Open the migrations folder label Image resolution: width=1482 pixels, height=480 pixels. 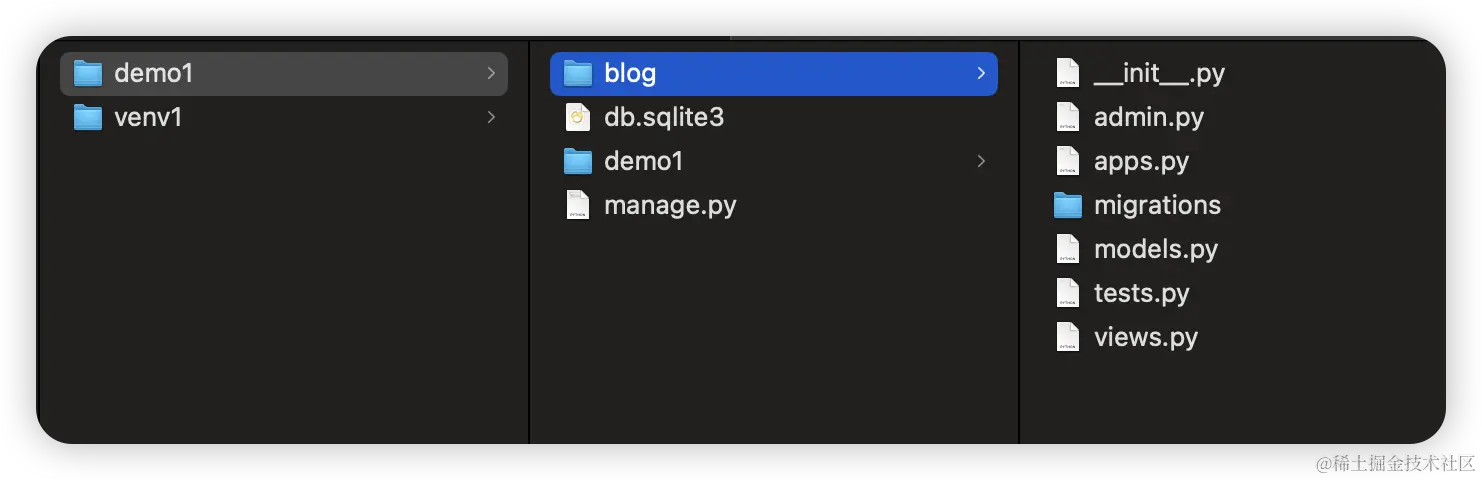coord(1157,205)
